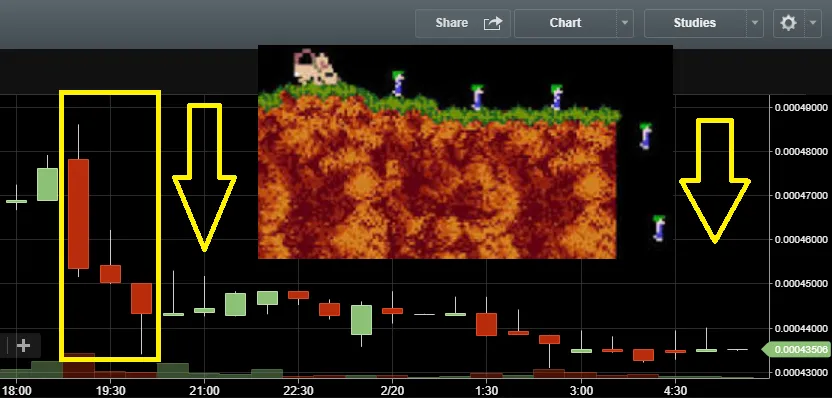Click the 0.00046000 price axis label
The width and height of the screenshot is (832, 398).
(801, 240)
